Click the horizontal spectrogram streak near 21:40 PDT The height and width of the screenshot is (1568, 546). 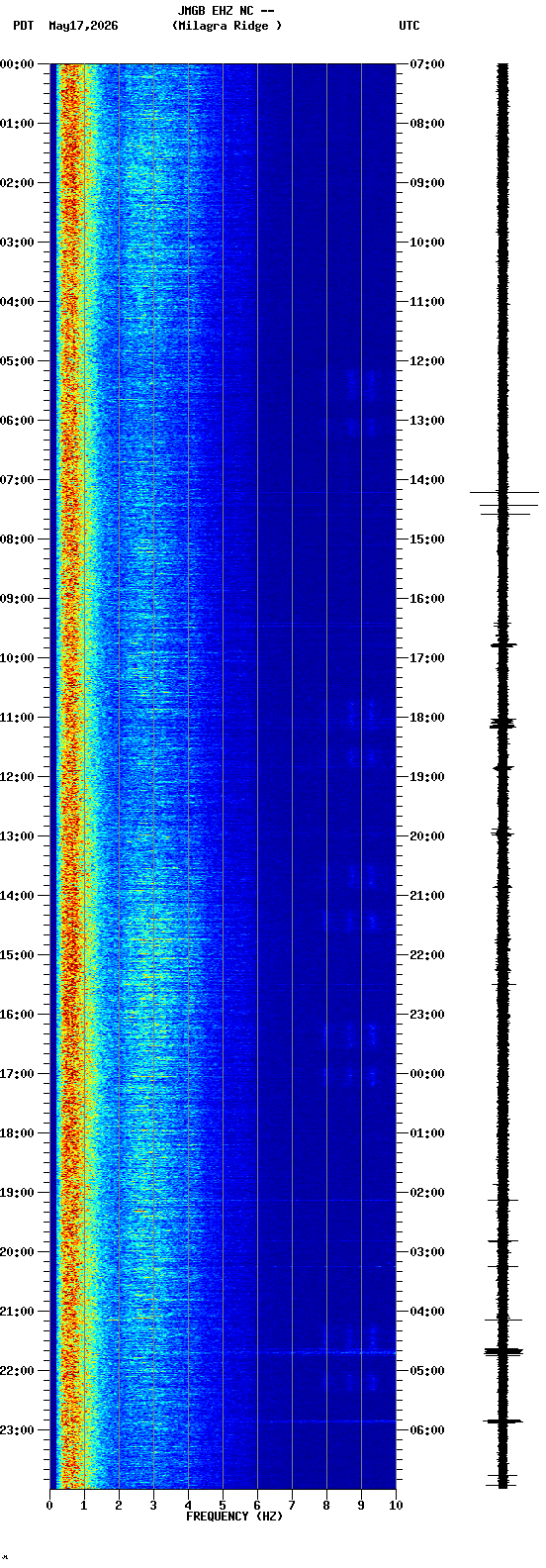tap(223, 1352)
